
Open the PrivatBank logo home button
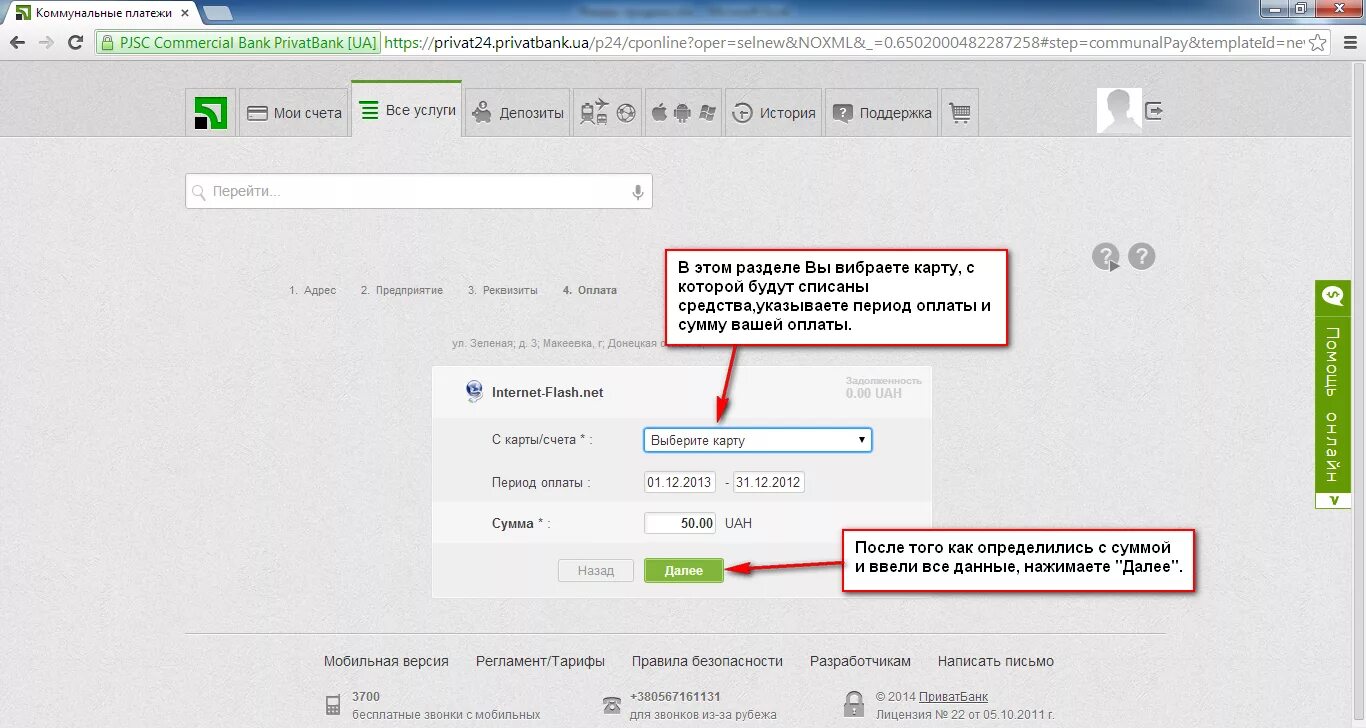point(211,112)
